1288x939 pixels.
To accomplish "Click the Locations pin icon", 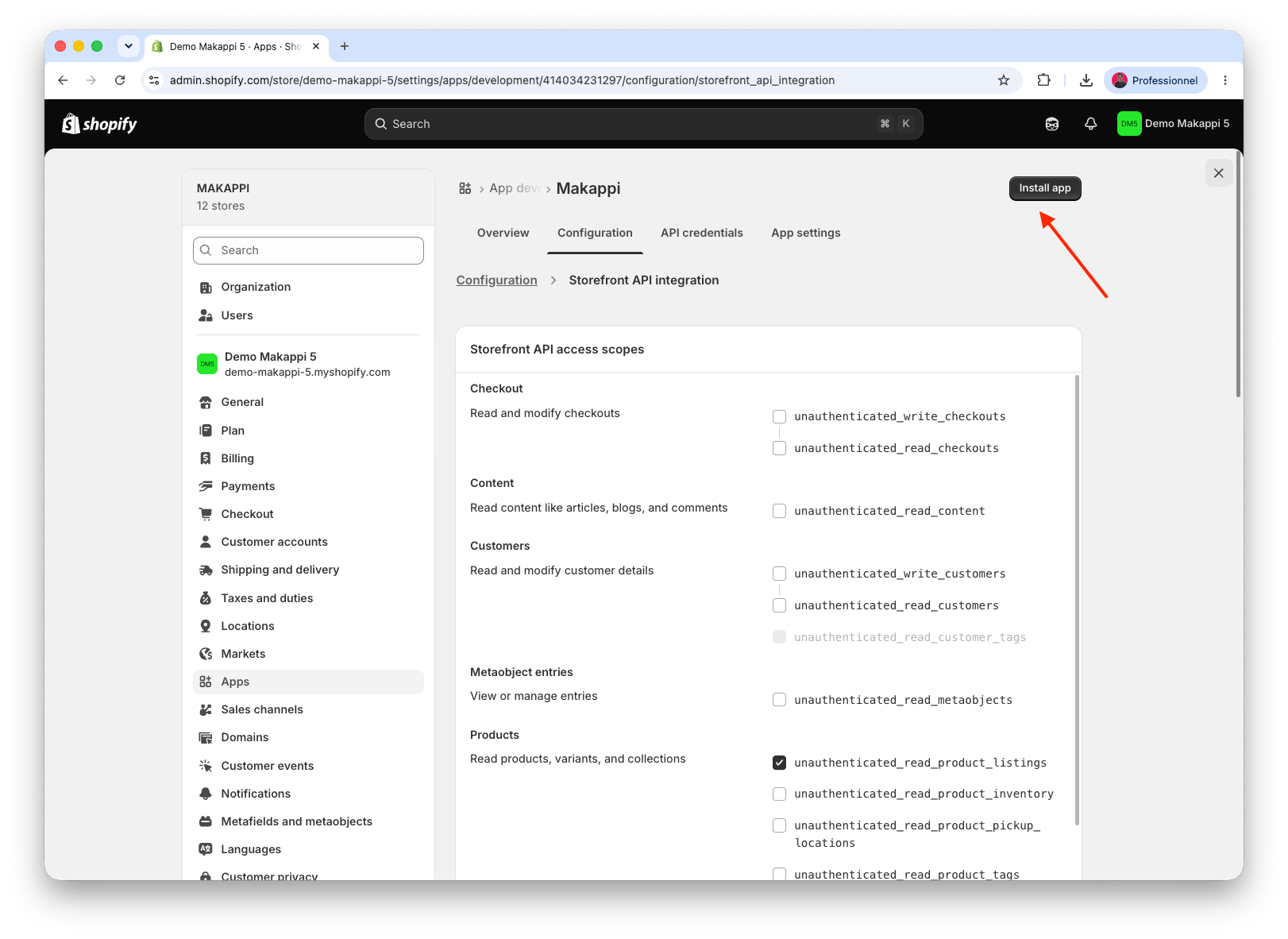I will click(206, 626).
